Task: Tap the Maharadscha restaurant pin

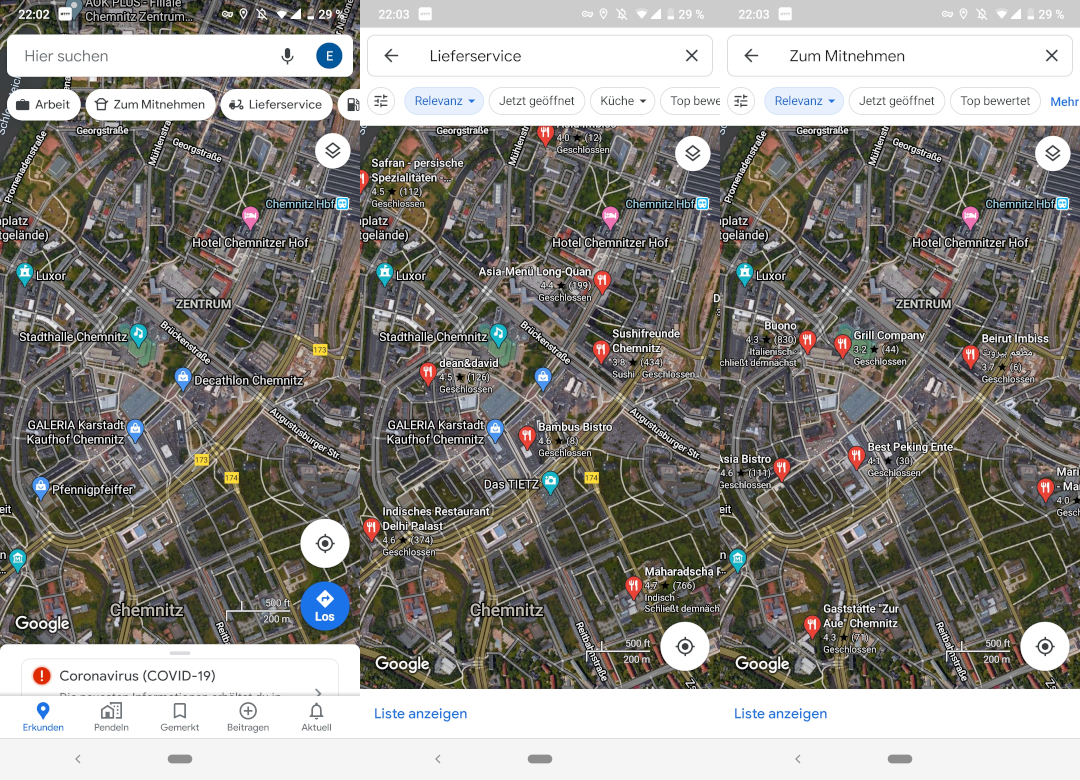Action: tap(633, 588)
